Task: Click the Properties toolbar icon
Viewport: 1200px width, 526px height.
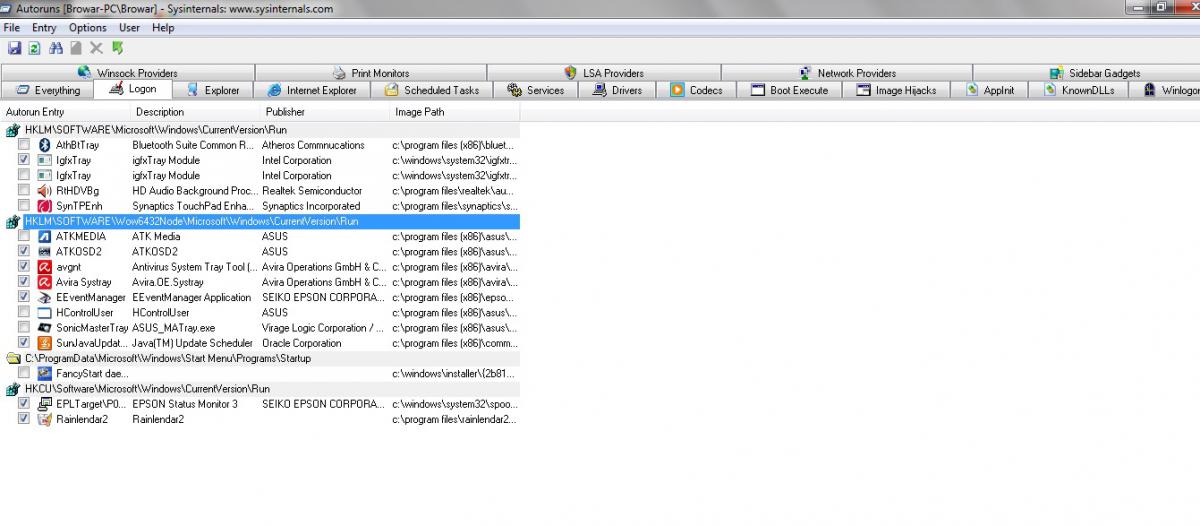Action: [76, 48]
